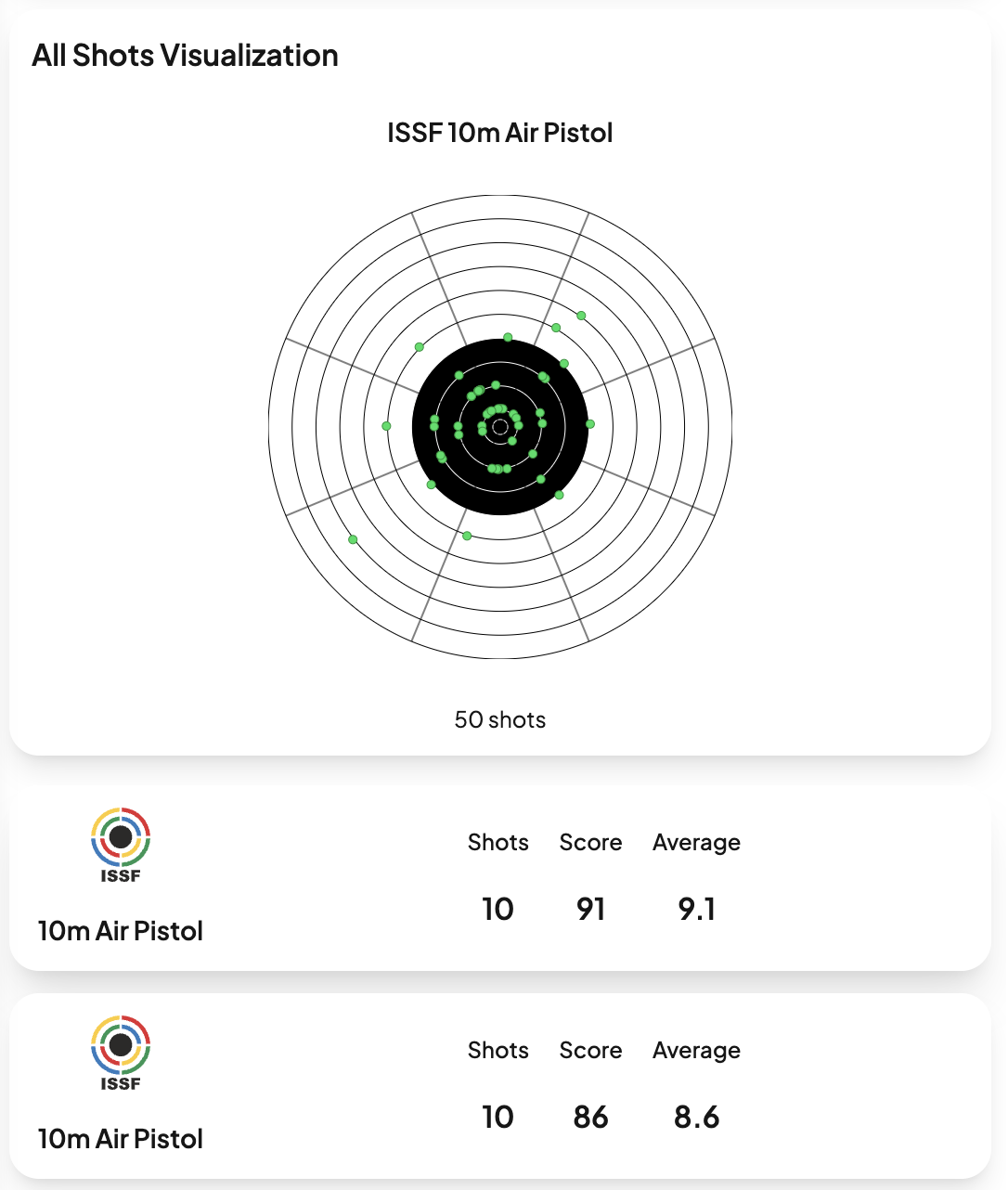Click the ISSF logo in the 86-score card
The height and width of the screenshot is (1190, 1008).
pyautogui.click(x=121, y=1052)
